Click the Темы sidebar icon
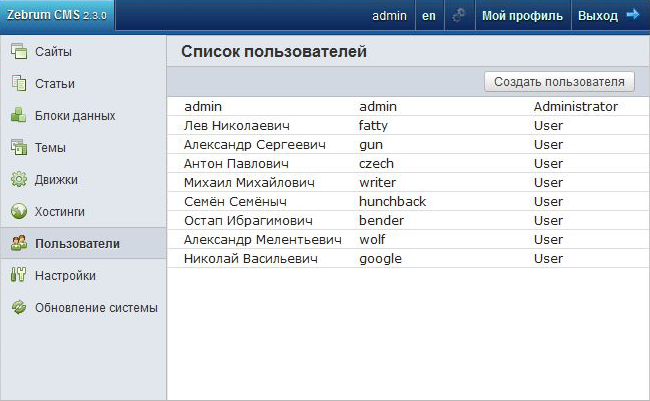This screenshot has width=650, height=401. pos(19,147)
